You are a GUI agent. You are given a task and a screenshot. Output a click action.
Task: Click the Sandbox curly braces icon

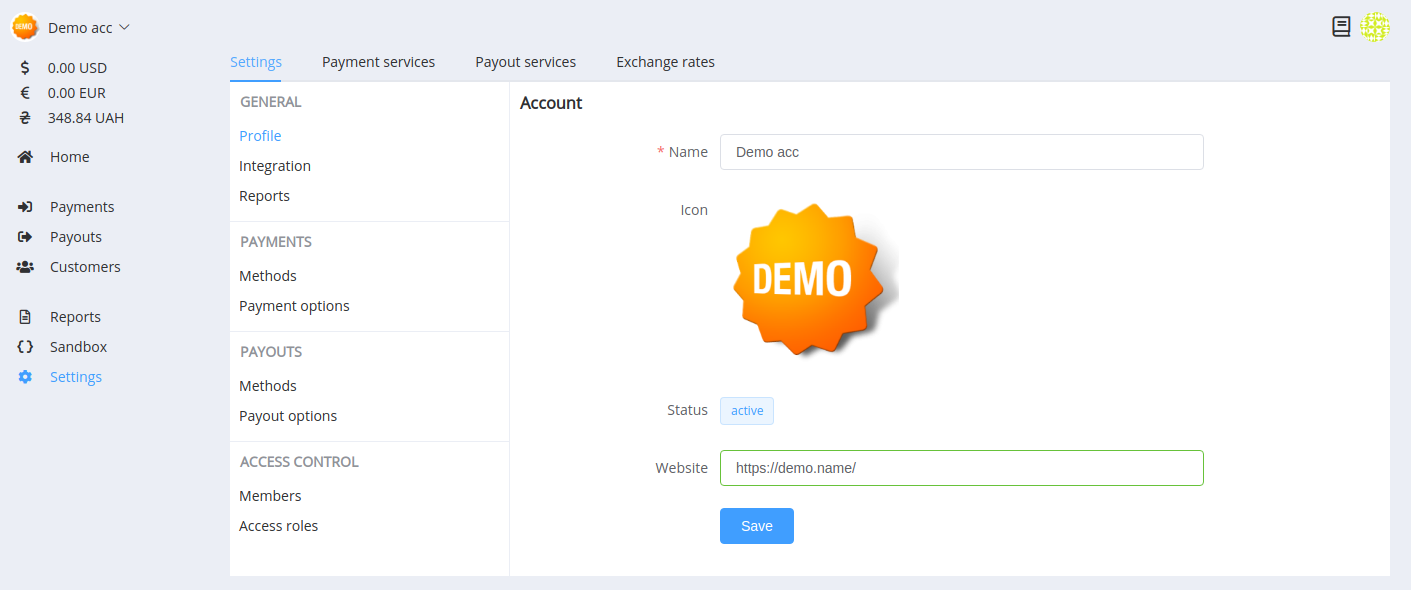tap(25, 347)
